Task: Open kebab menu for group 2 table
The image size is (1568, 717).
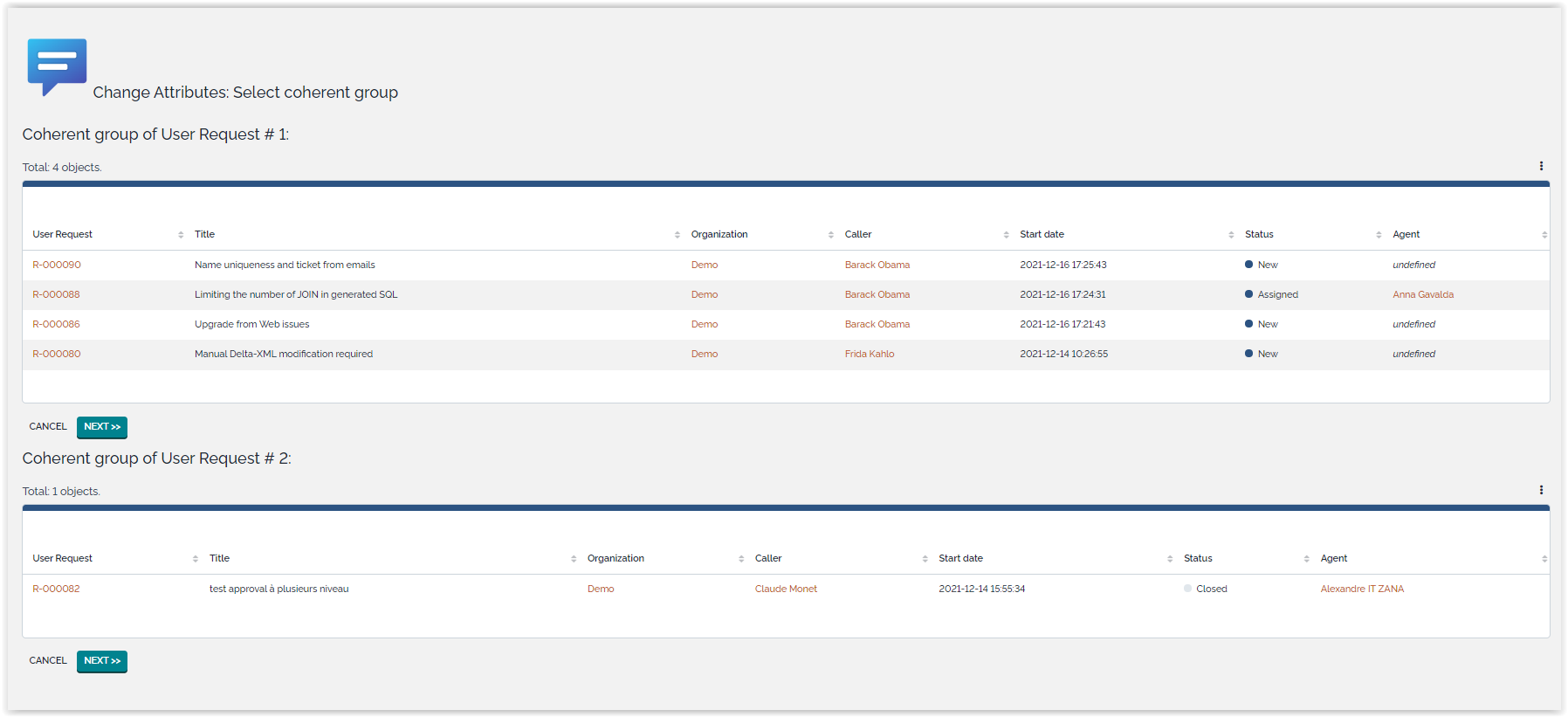Action: pos(1541,490)
